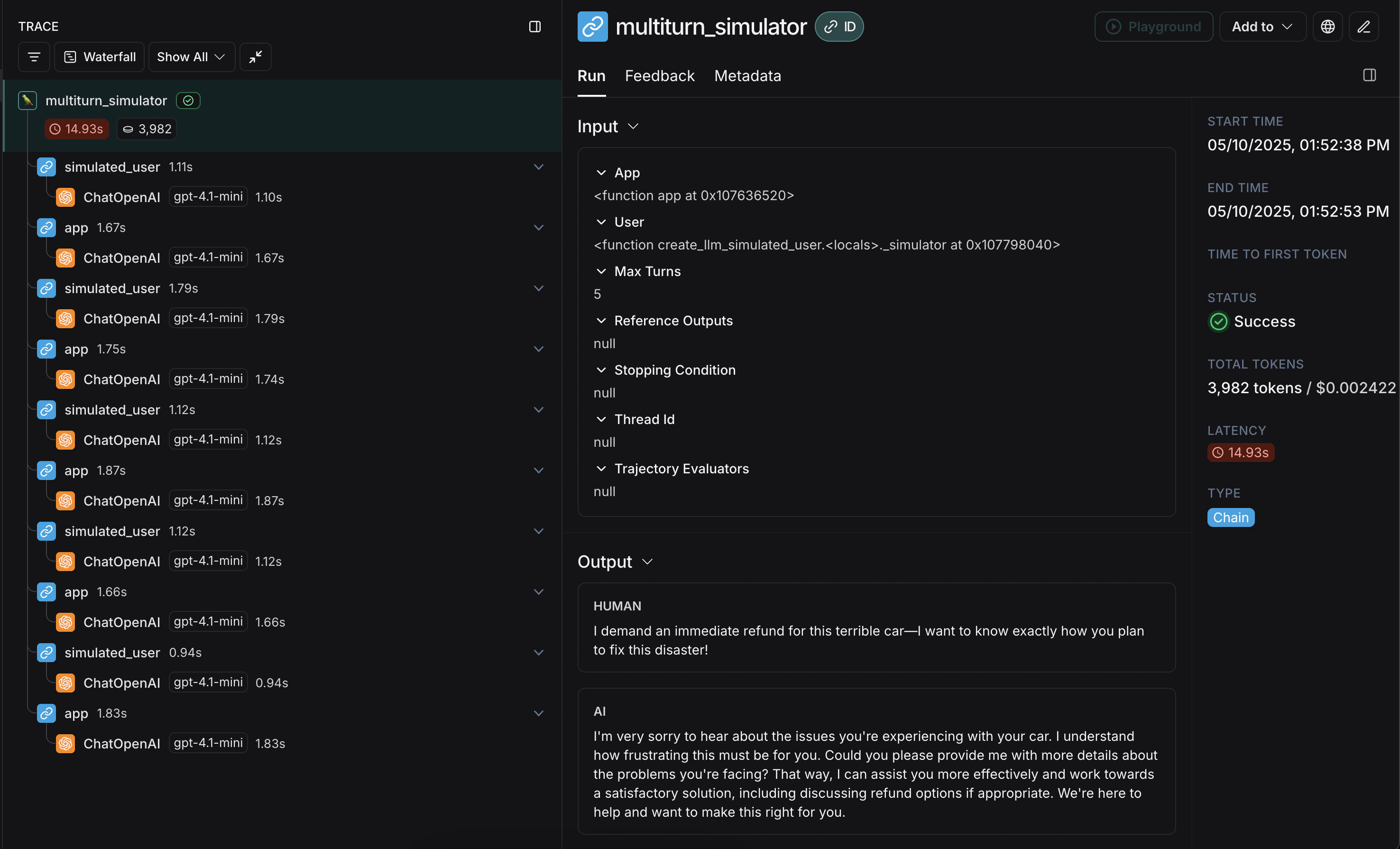Click the collapse-all arrows icon

(x=255, y=57)
